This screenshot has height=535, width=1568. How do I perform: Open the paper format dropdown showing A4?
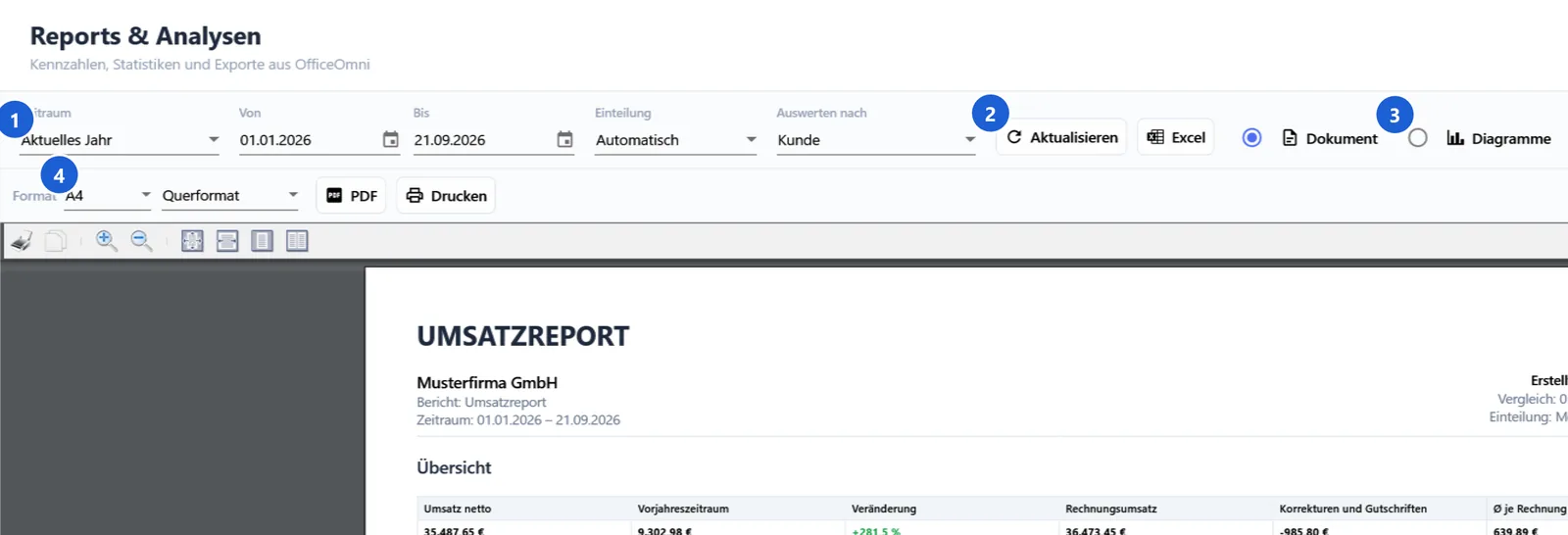(x=108, y=196)
